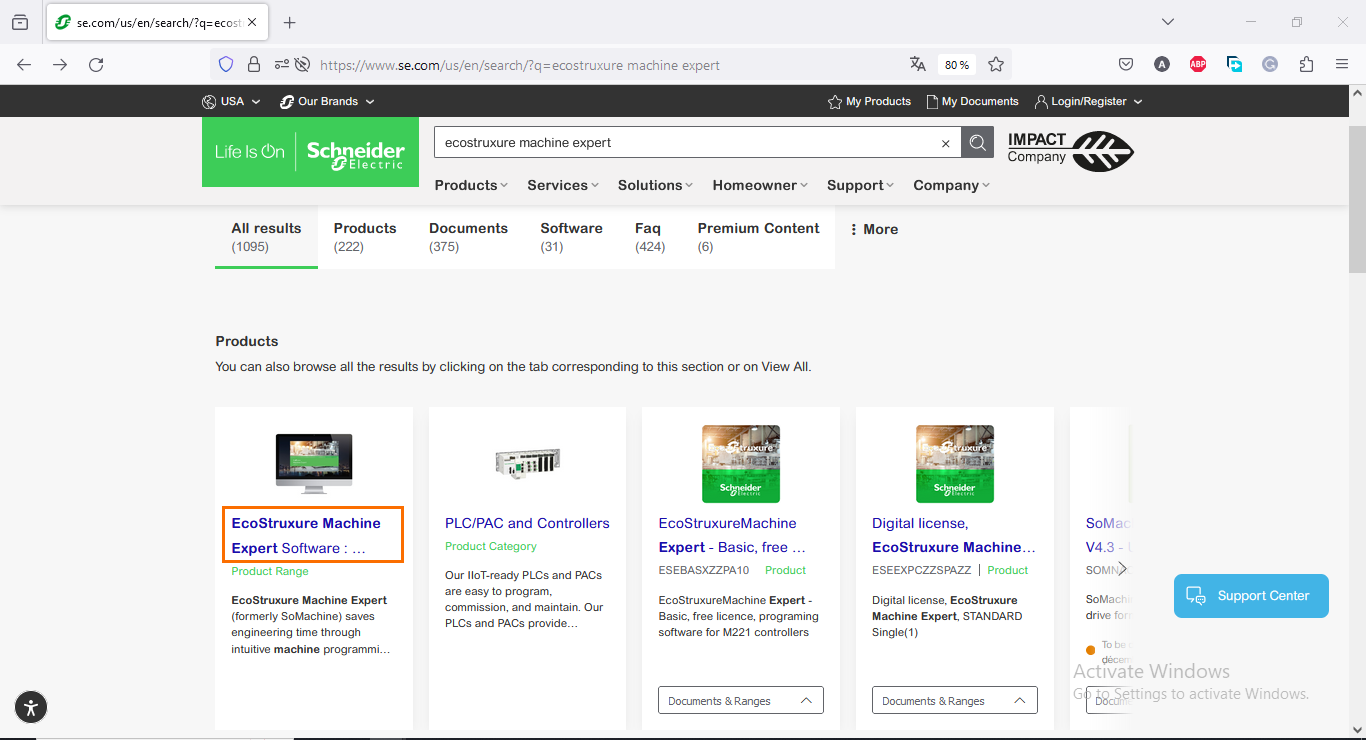Open a new browser tab
Screen dimensions: 1366x740
pos(290,22)
